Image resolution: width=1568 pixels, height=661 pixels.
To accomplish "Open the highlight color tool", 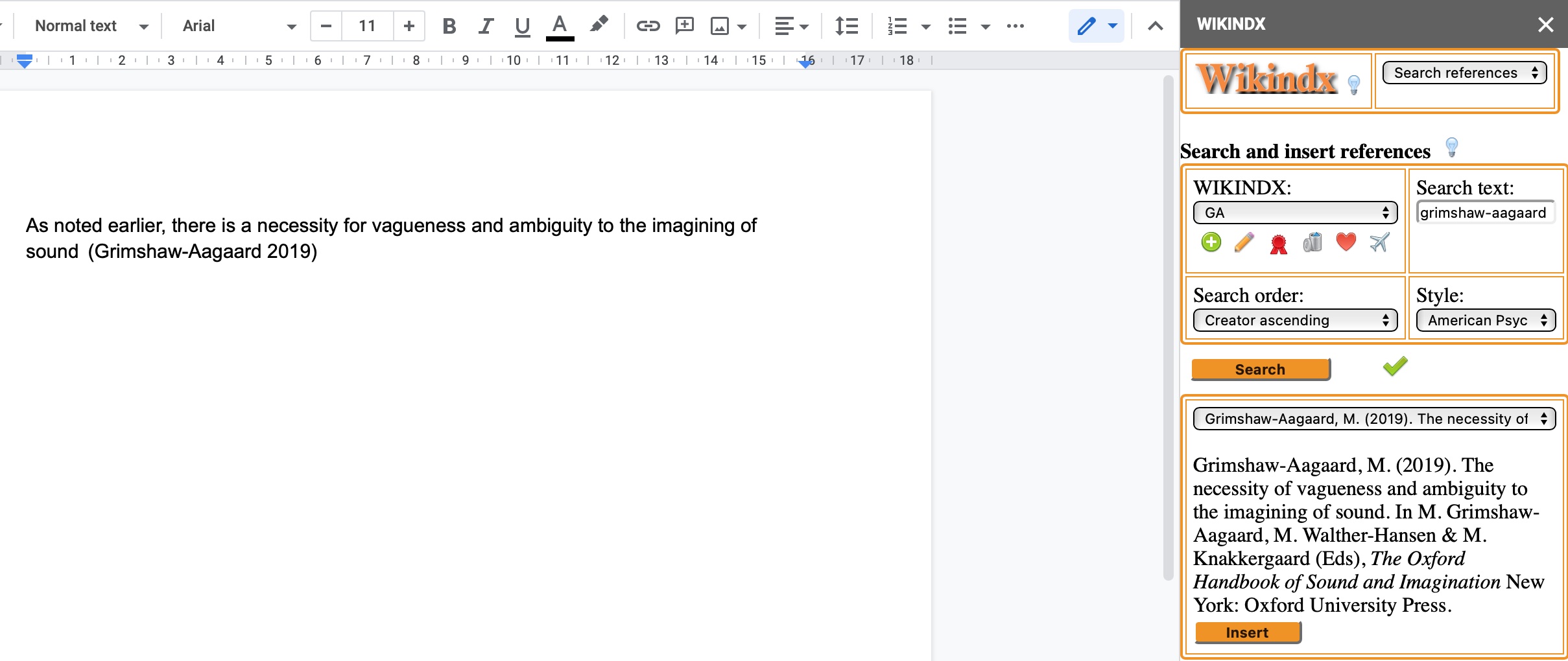I will 599,26.
